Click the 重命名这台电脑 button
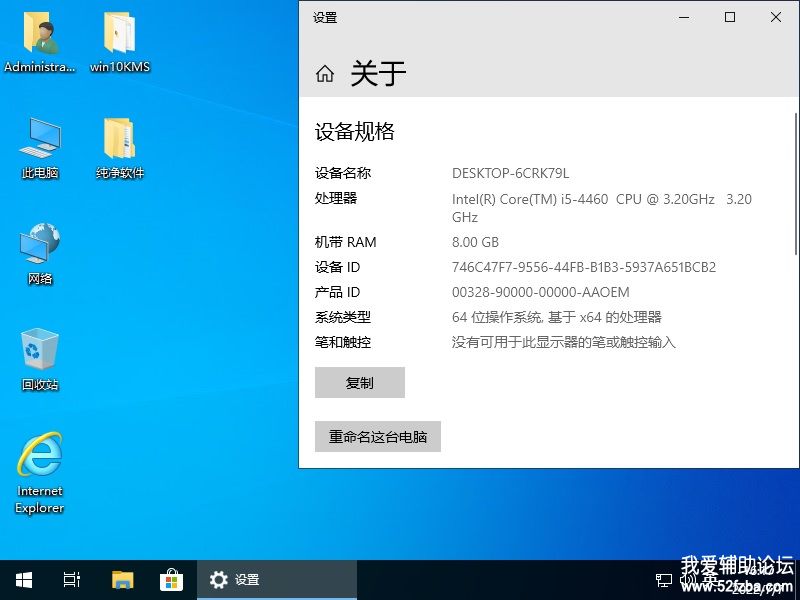Image resolution: width=800 pixels, height=600 pixels. coord(378,437)
